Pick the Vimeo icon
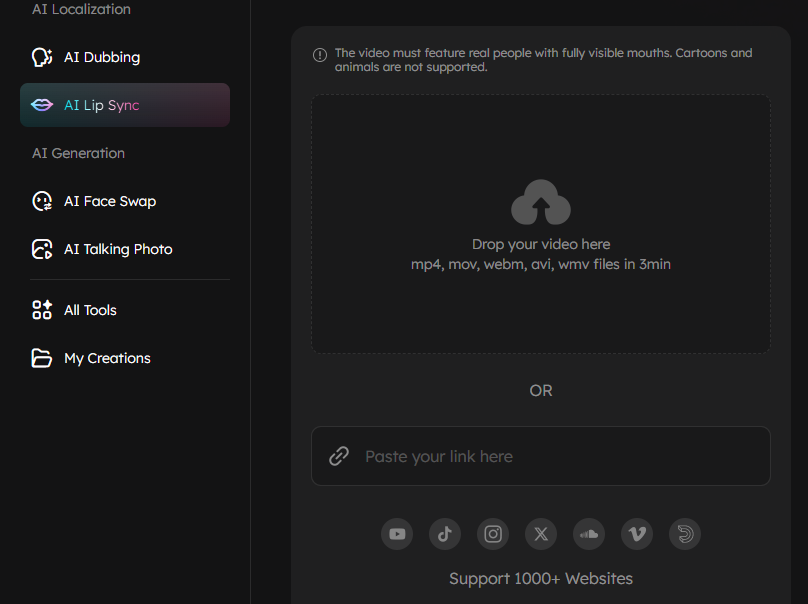Image resolution: width=808 pixels, height=604 pixels. pos(637,534)
